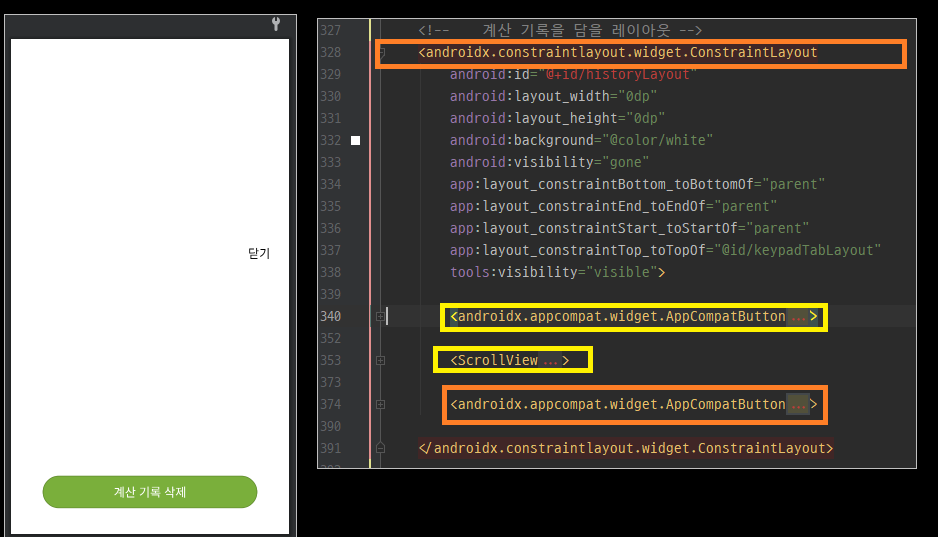Image resolution: width=938 pixels, height=537 pixels.
Task: Click line number 327 in the gutter
Action: (330, 30)
